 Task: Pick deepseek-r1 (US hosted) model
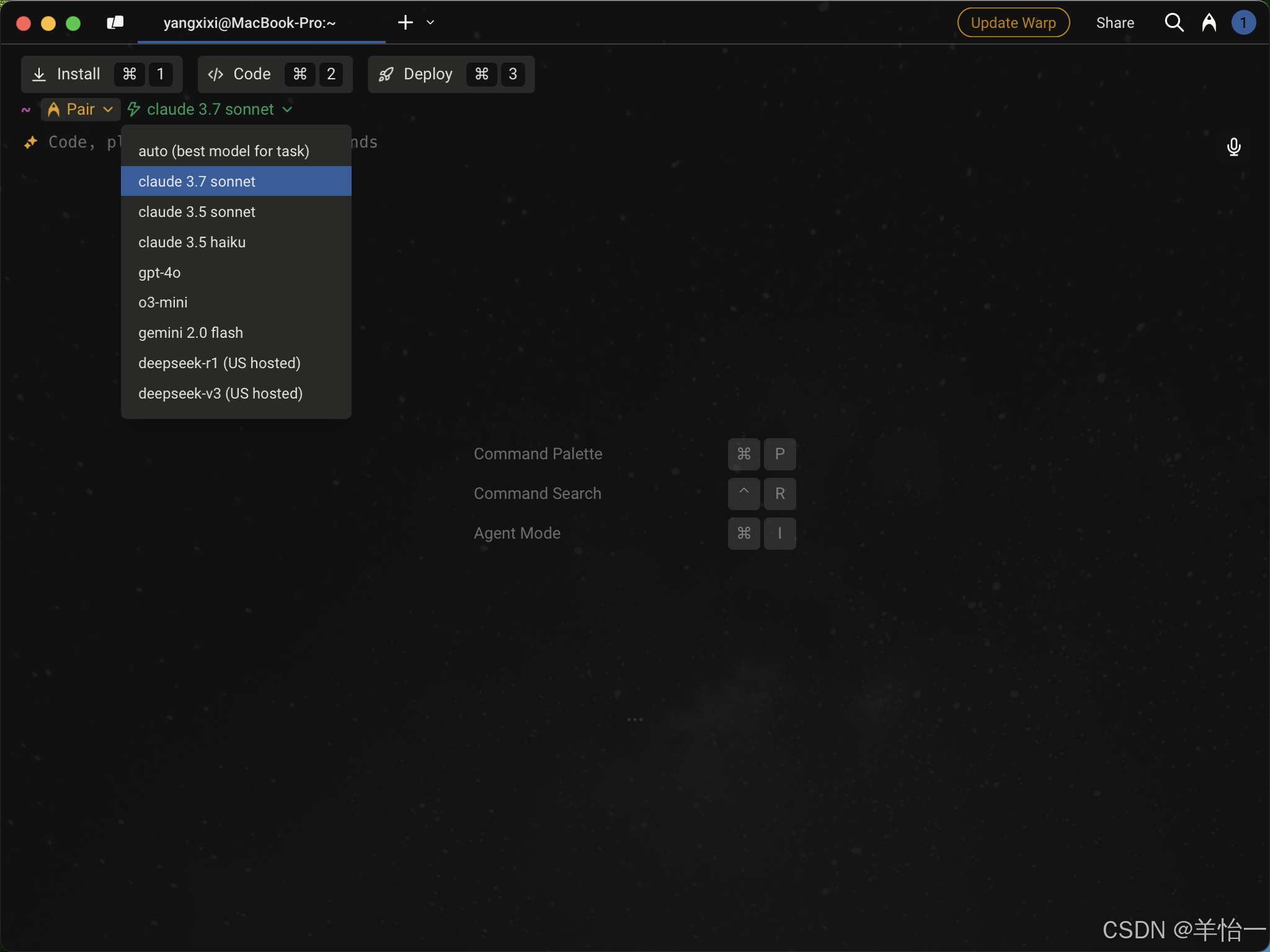(x=219, y=363)
